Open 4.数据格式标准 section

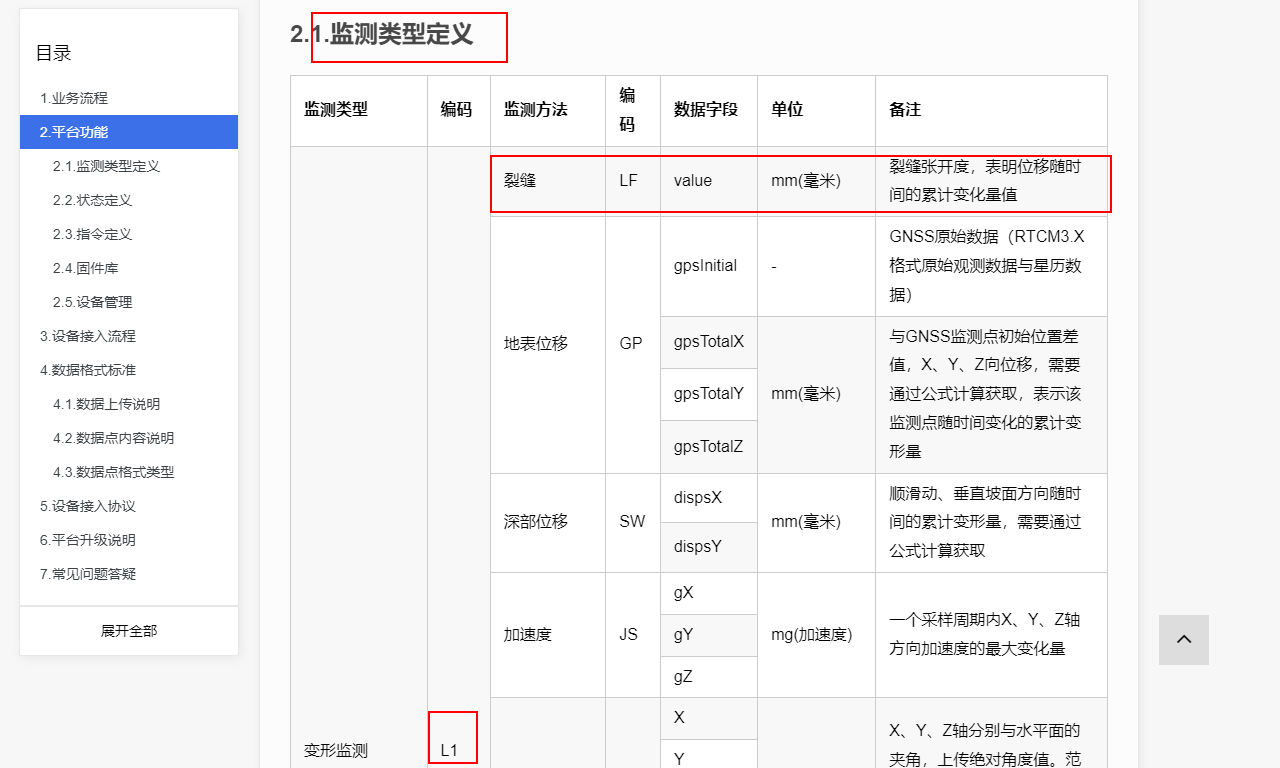coord(88,370)
